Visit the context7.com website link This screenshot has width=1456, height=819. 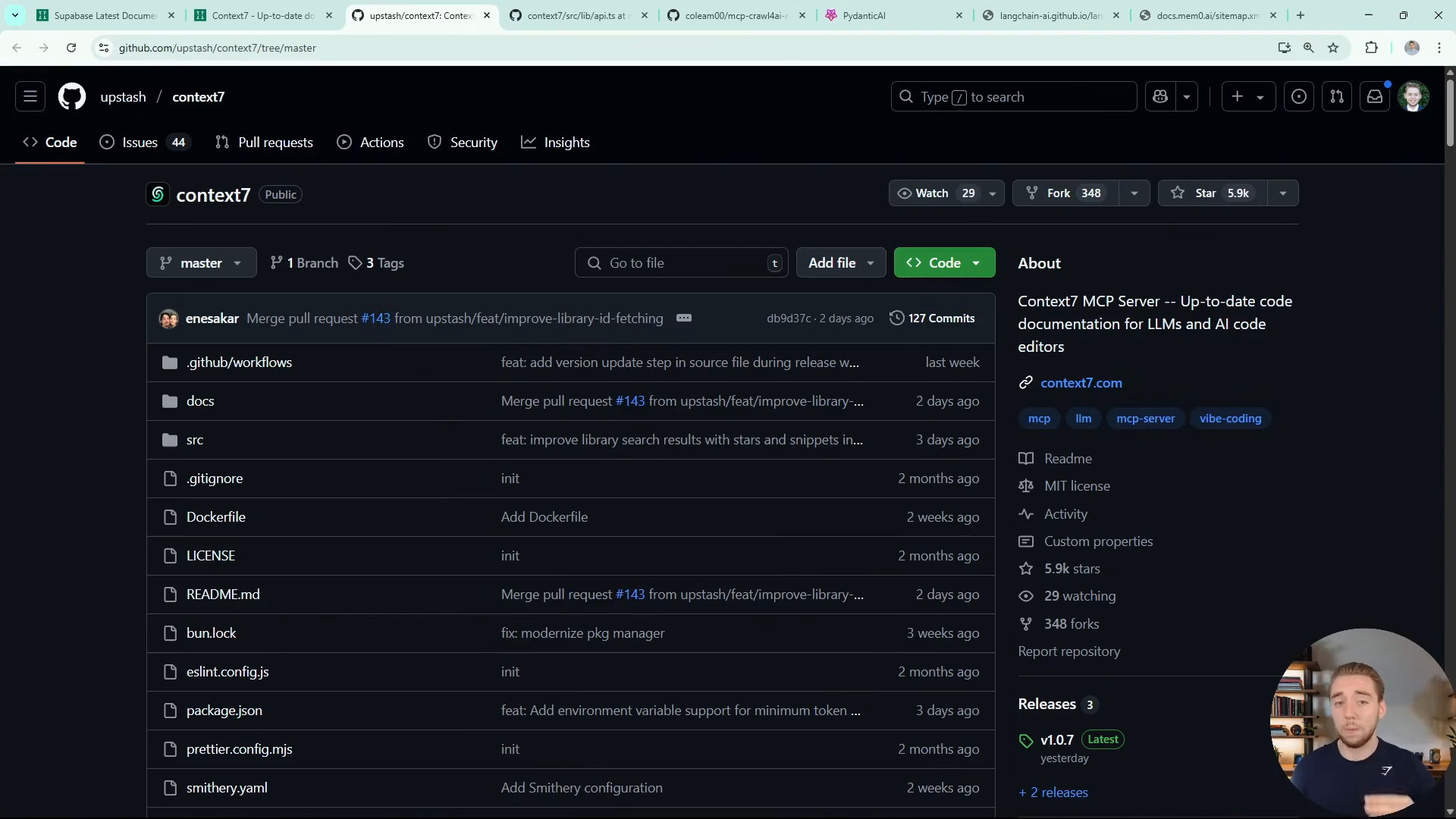point(1081,383)
